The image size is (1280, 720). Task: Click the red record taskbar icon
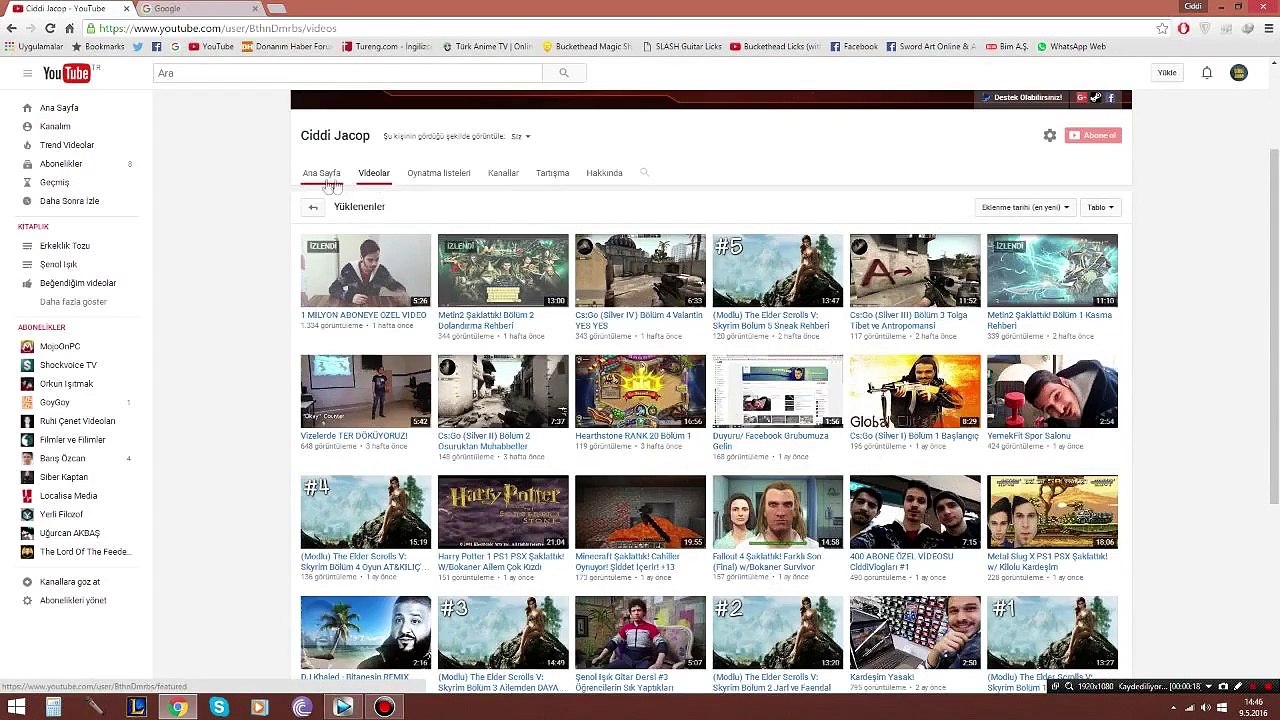(x=384, y=707)
